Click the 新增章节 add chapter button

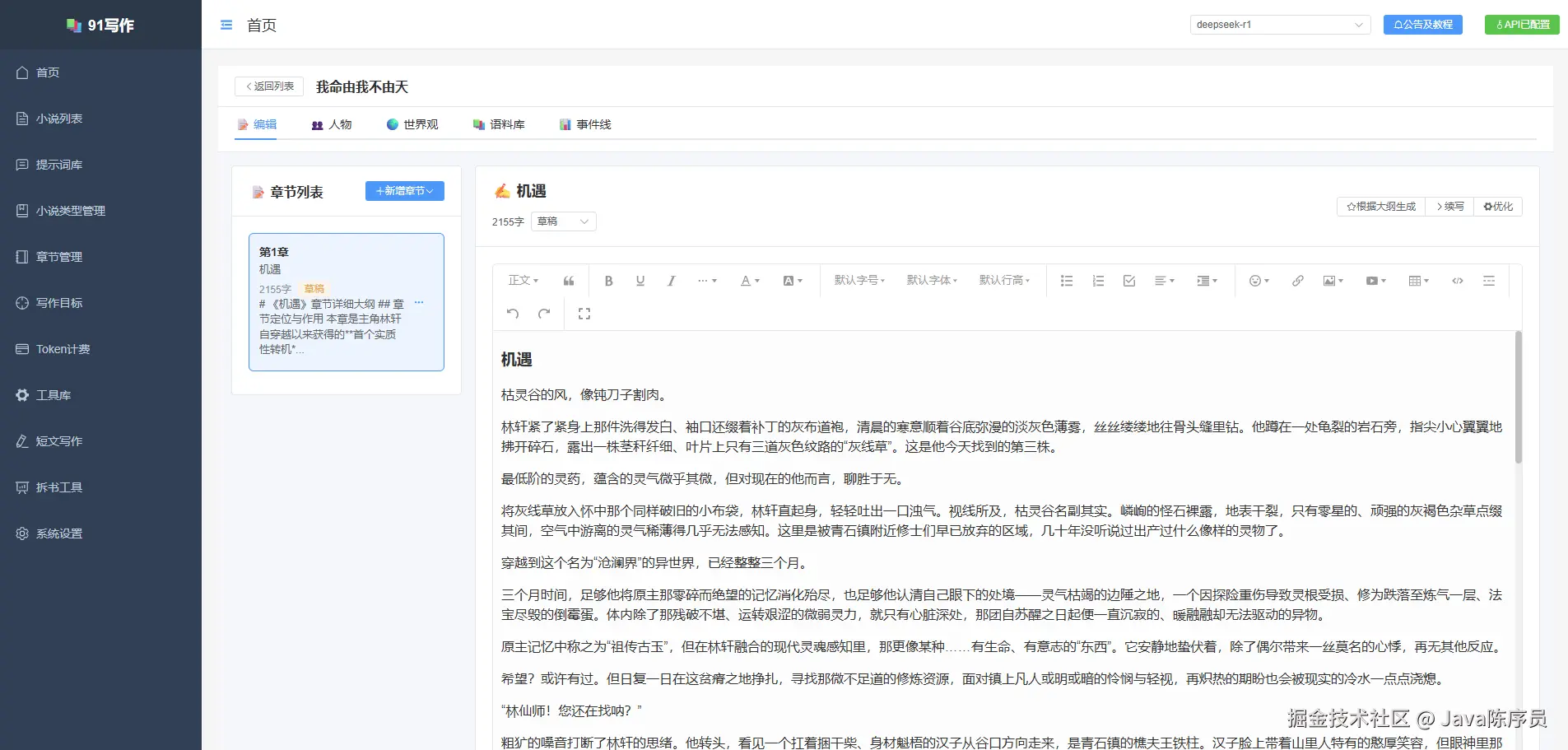pos(405,191)
